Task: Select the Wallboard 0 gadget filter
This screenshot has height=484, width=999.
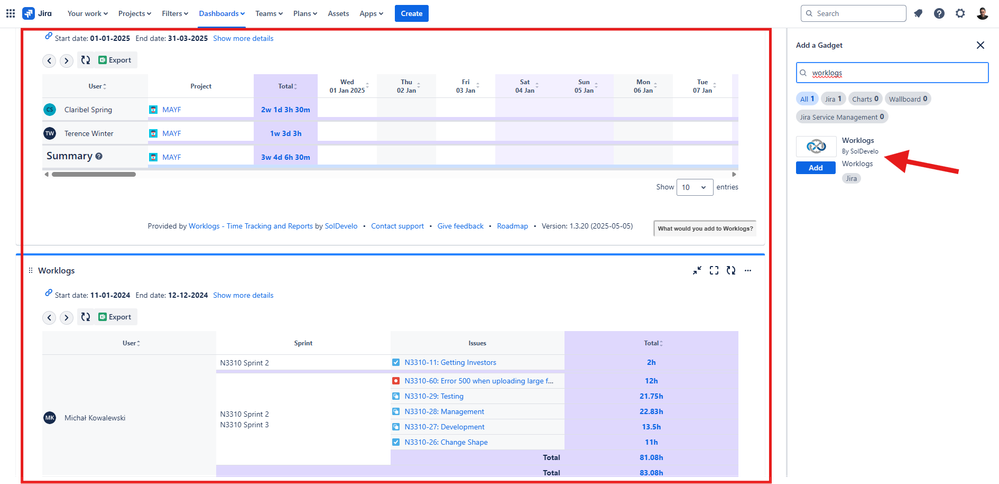Action: pyautogui.click(x=907, y=99)
